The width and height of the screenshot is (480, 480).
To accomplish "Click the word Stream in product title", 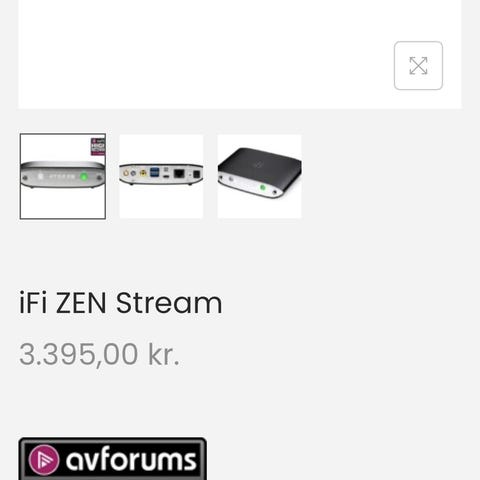I will click(x=169, y=303).
